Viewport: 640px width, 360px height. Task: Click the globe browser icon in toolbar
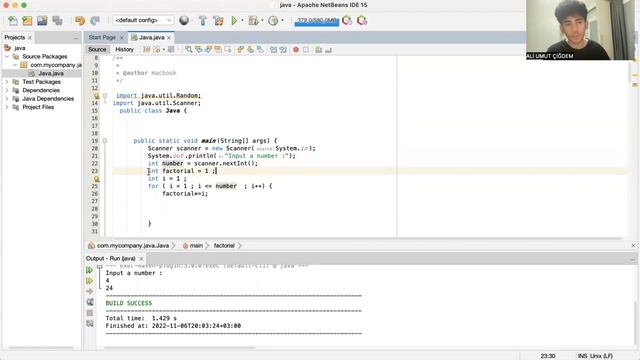pos(184,20)
